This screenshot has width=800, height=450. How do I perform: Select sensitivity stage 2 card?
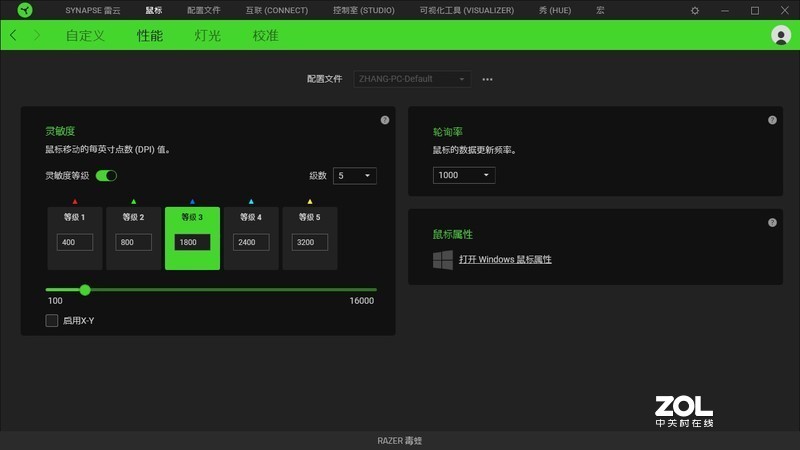click(134, 238)
